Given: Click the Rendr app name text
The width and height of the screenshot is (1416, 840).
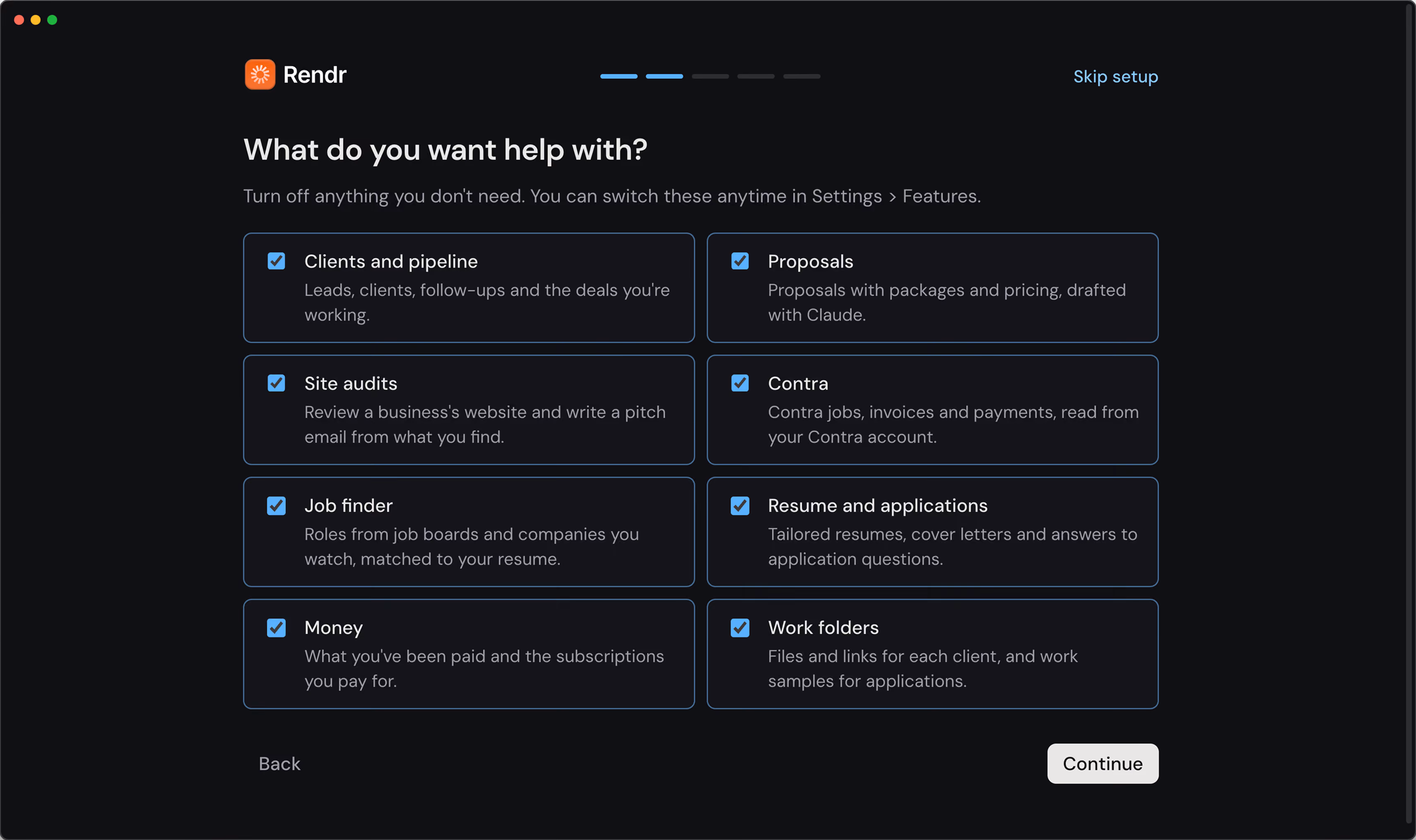Looking at the screenshot, I should [314, 75].
